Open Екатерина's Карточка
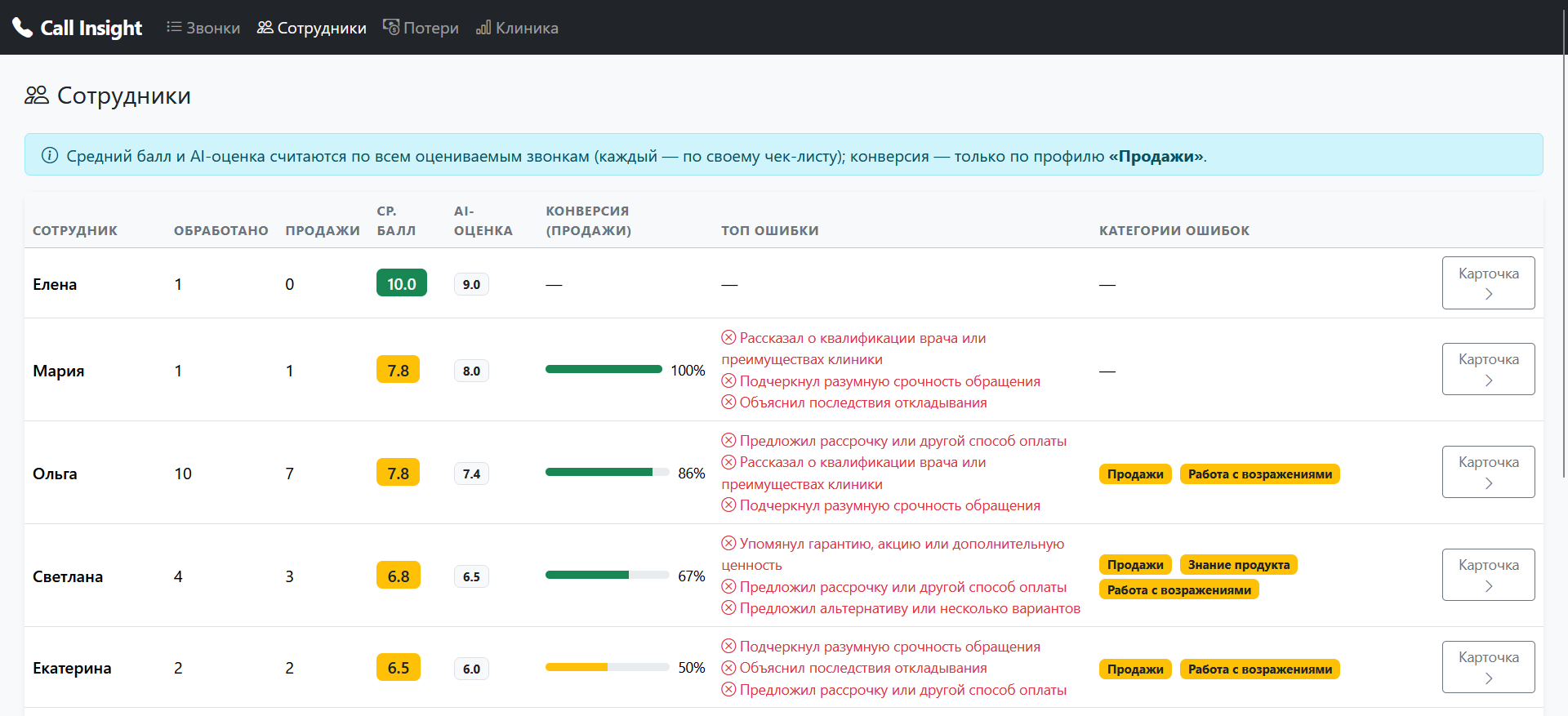This screenshot has width=1568, height=716. click(x=1488, y=667)
